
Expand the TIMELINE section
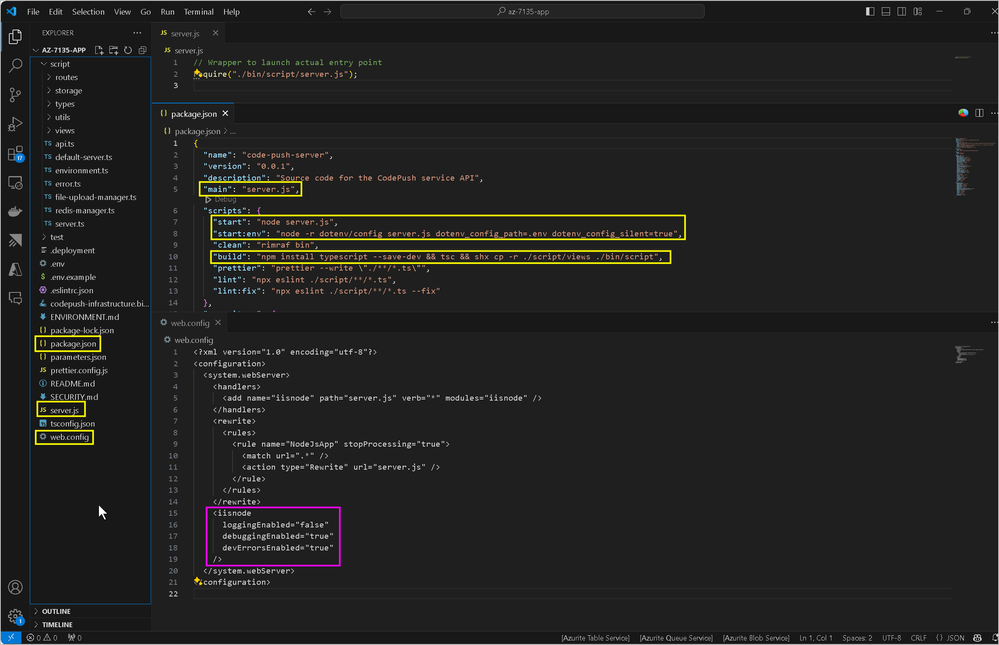(x=57, y=625)
